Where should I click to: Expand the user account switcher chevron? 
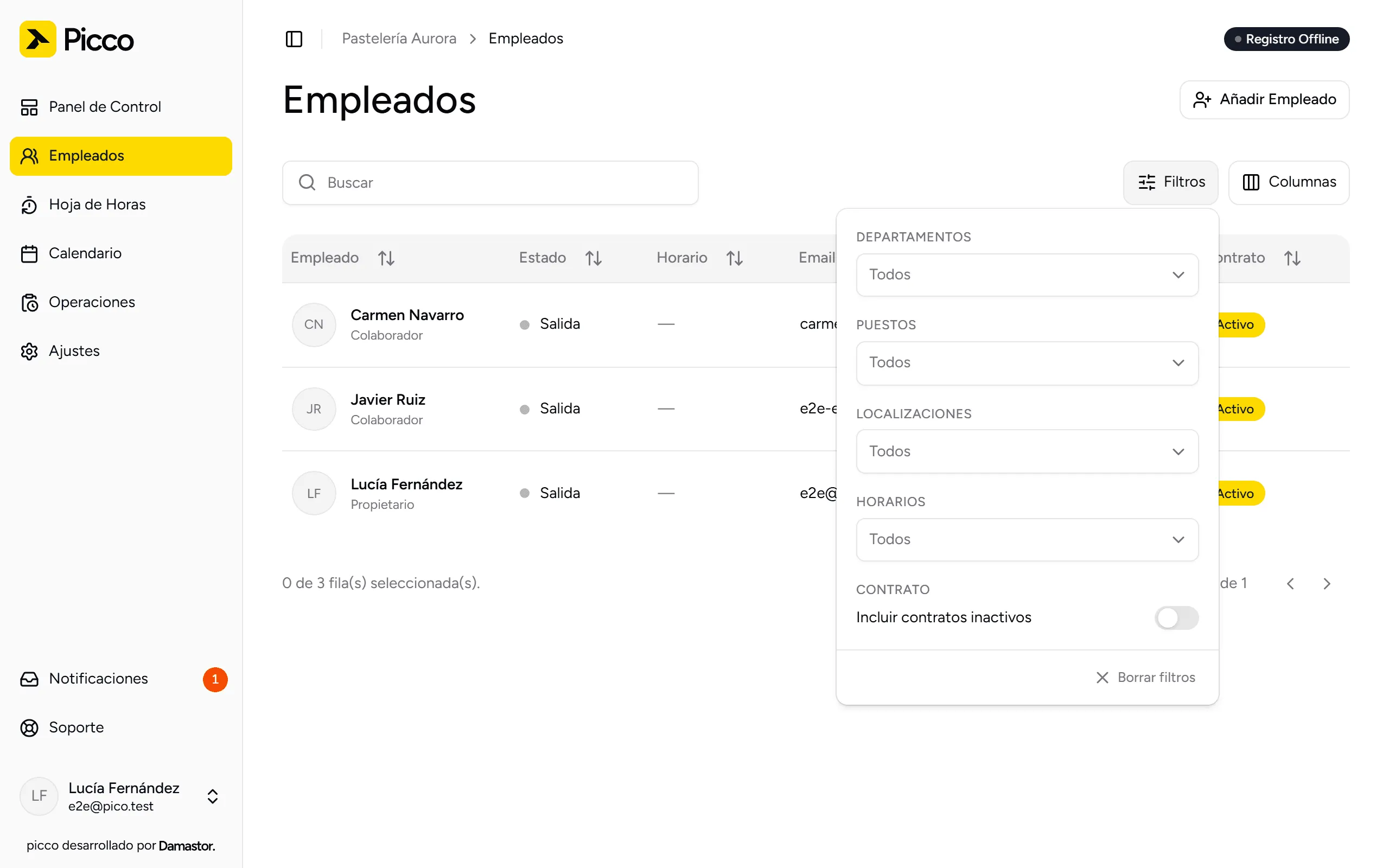tap(212, 796)
